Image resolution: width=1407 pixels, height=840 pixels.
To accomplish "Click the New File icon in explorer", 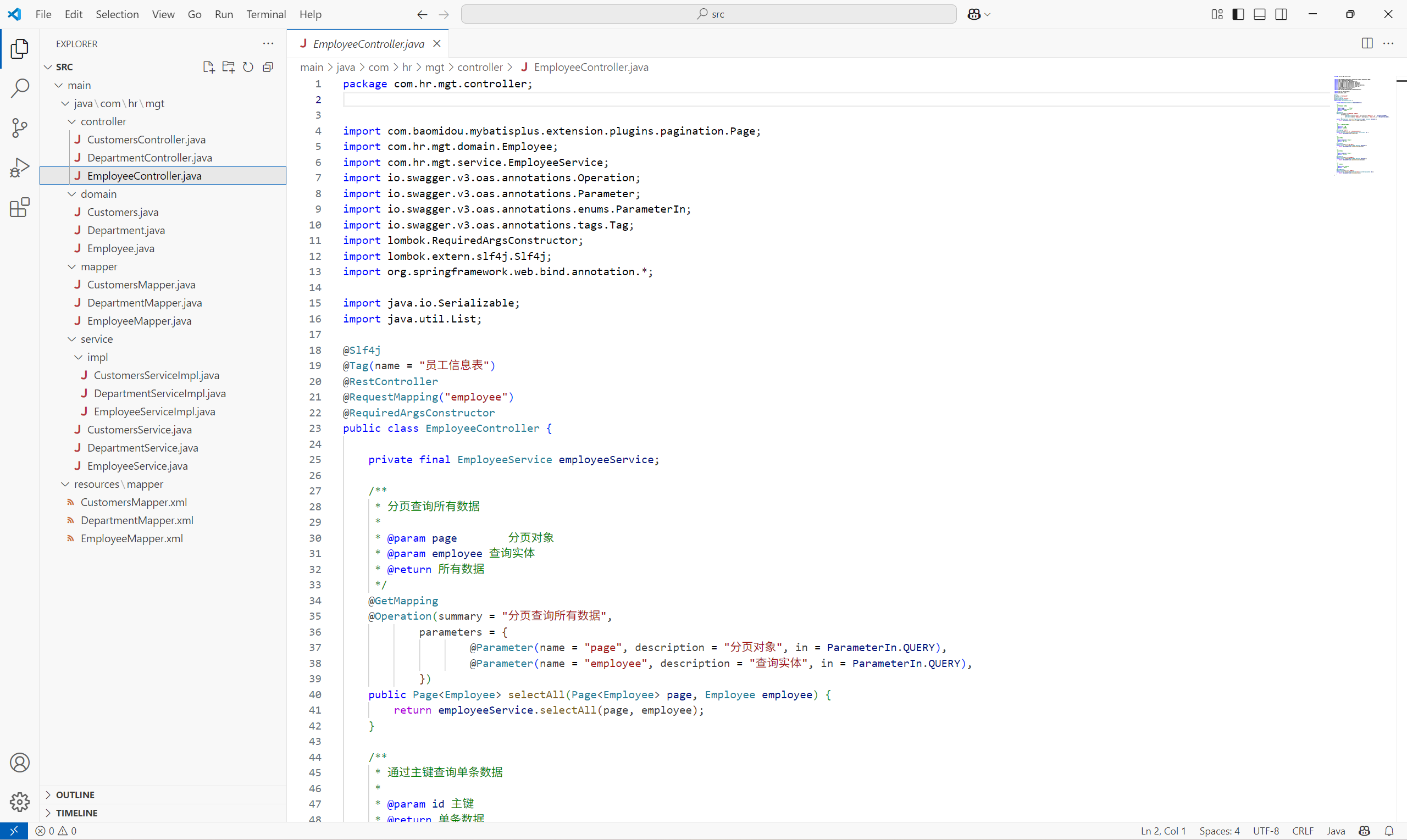I will click(x=208, y=67).
